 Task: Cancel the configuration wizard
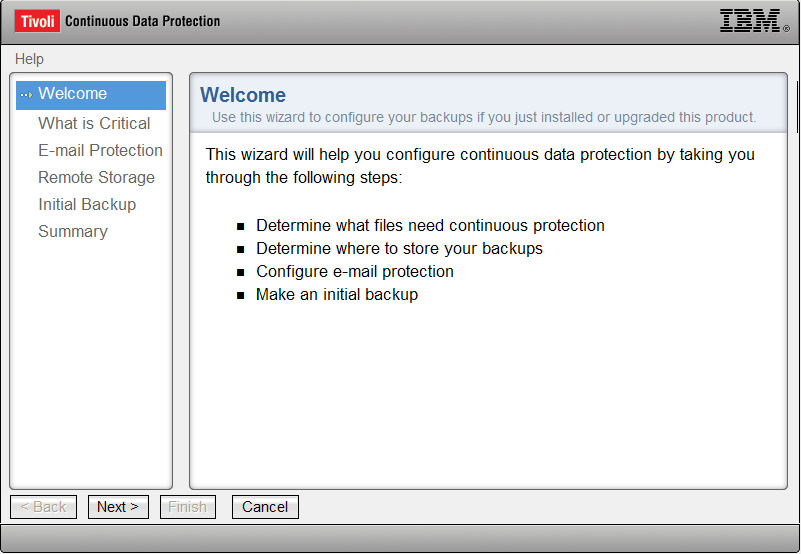click(x=265, y=507)
